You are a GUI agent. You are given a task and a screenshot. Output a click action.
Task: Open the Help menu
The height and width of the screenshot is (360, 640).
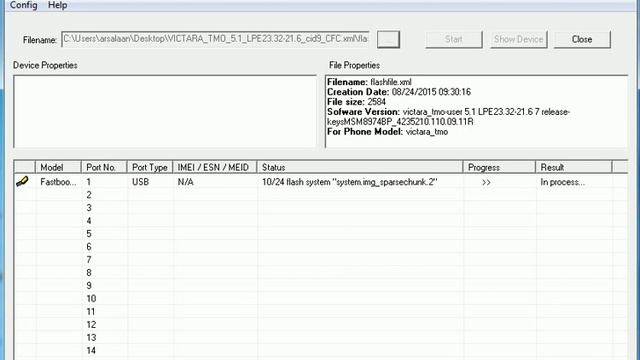point(57,5)
